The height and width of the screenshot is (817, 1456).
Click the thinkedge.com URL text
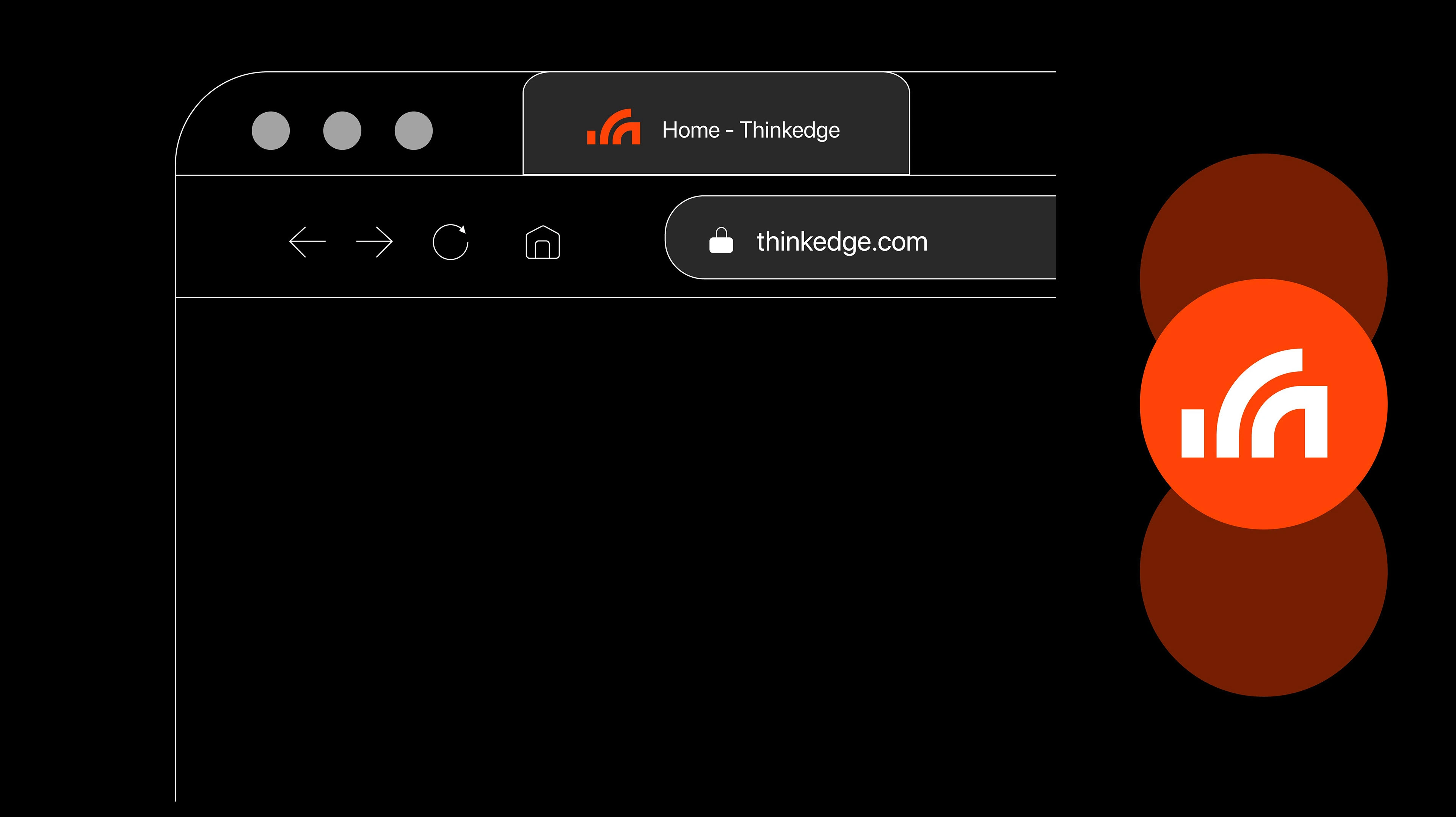click(842, 242)
